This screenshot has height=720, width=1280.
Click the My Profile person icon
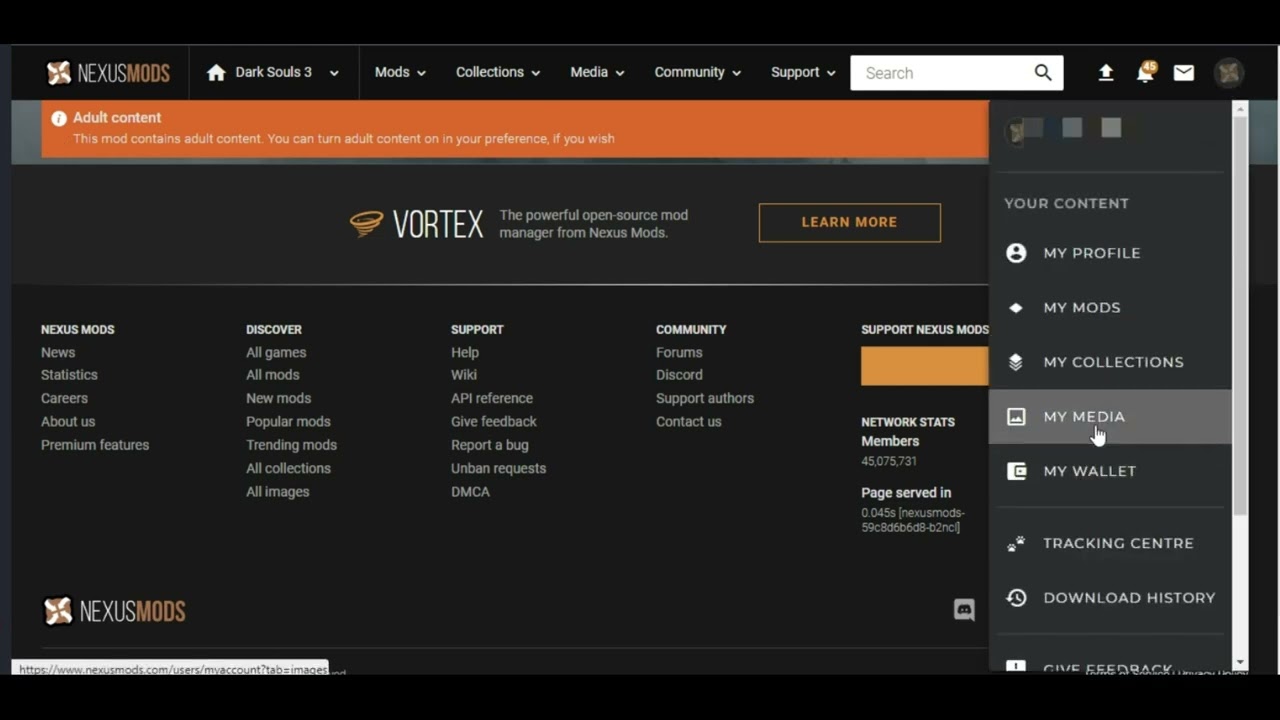pos(1016,253)
